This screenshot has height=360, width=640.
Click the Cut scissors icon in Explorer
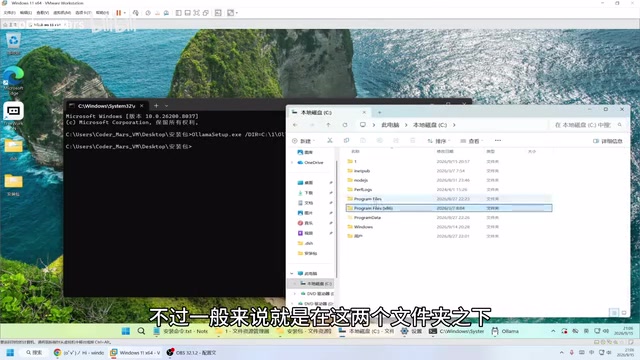(x=330, y=140)
